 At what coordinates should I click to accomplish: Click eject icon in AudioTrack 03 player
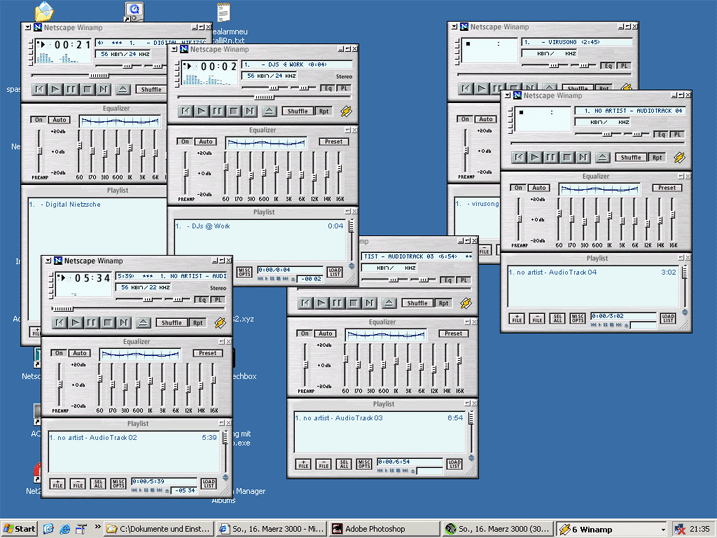389,303
